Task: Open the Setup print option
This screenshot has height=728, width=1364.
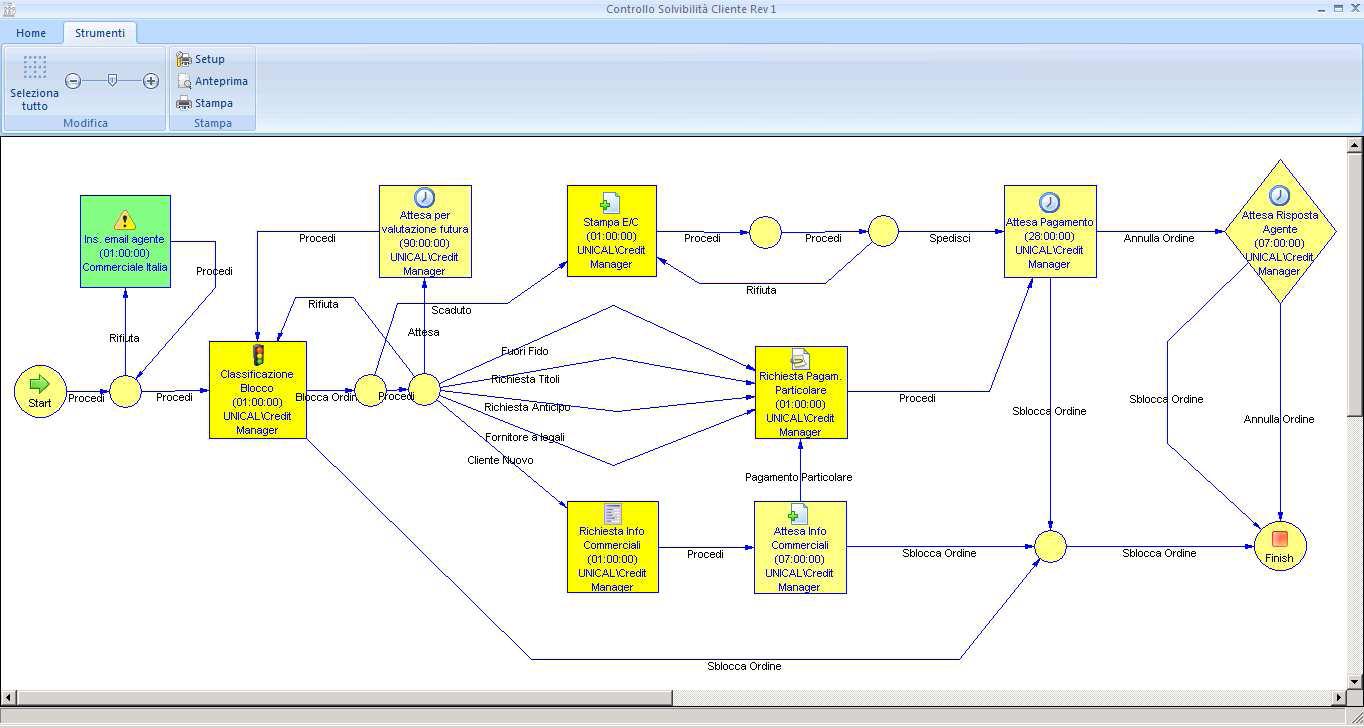Action: [201, 59]
